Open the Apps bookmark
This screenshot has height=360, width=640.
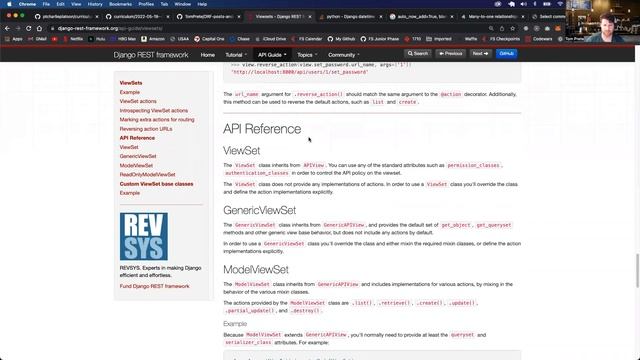click(x=14, y=39)
